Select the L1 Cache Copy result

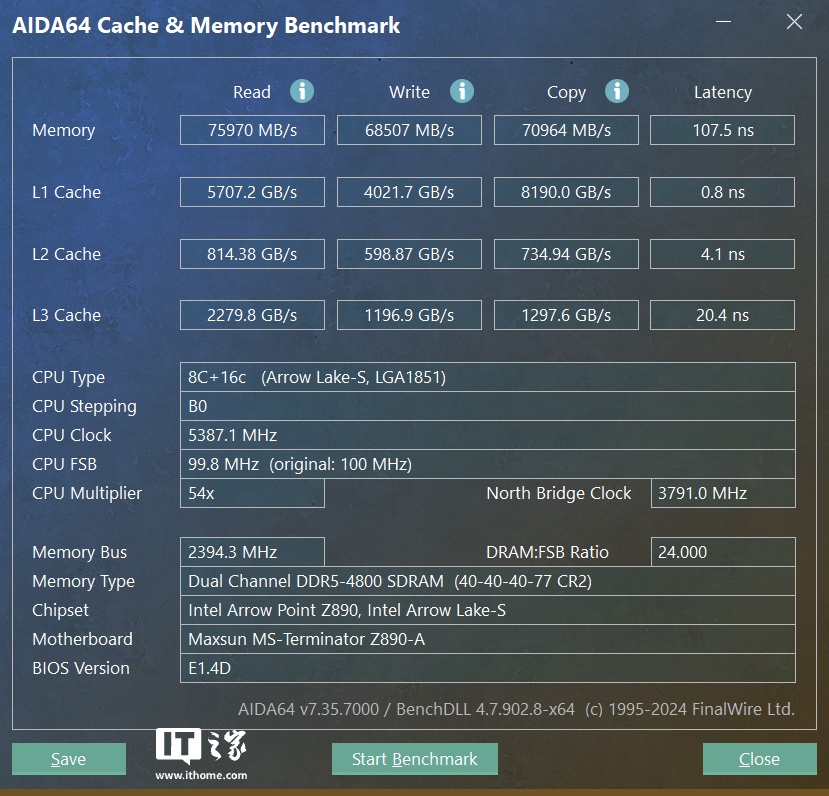point(566,192)
